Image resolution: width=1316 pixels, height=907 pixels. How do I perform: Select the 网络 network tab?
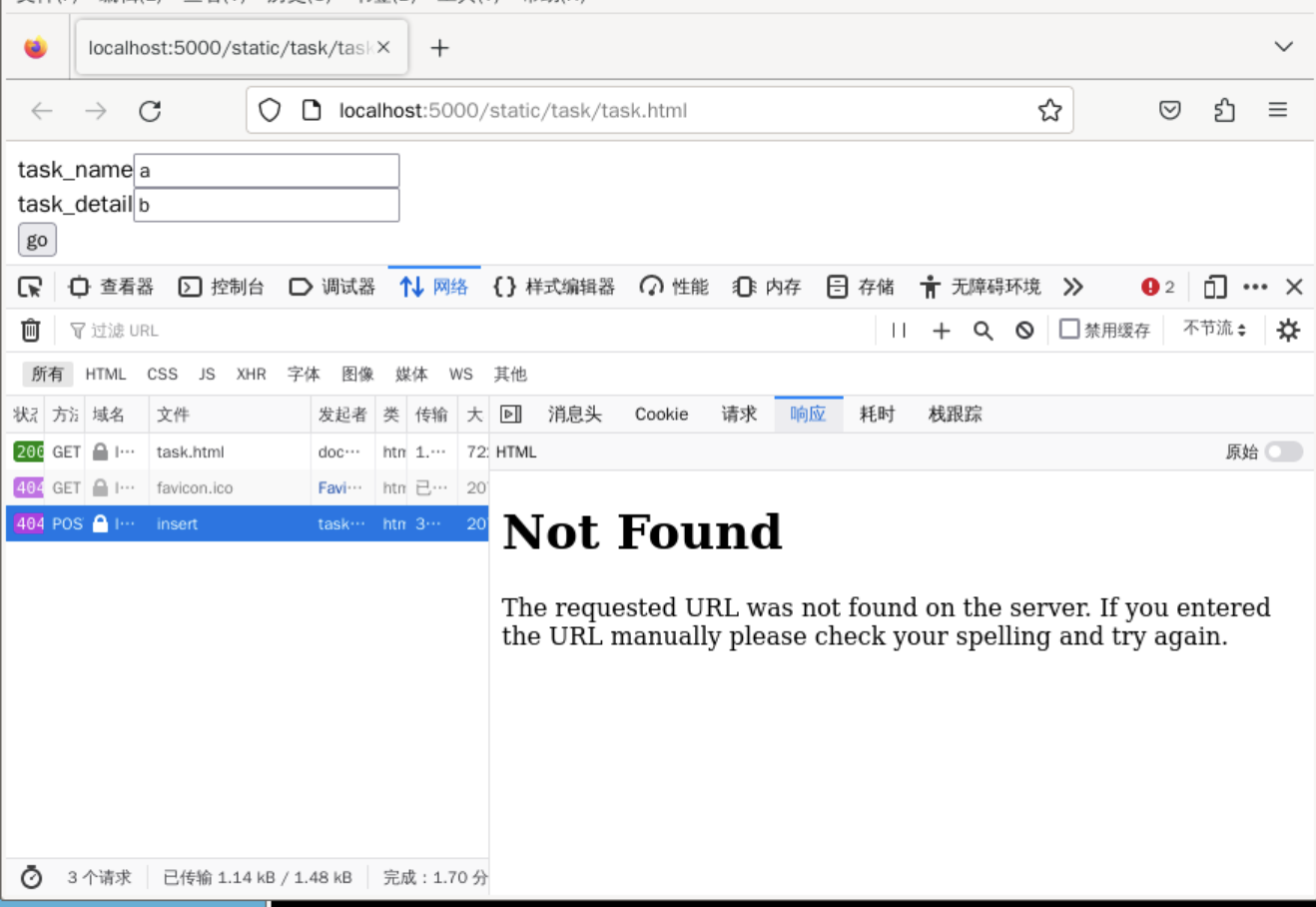(434, 287)
